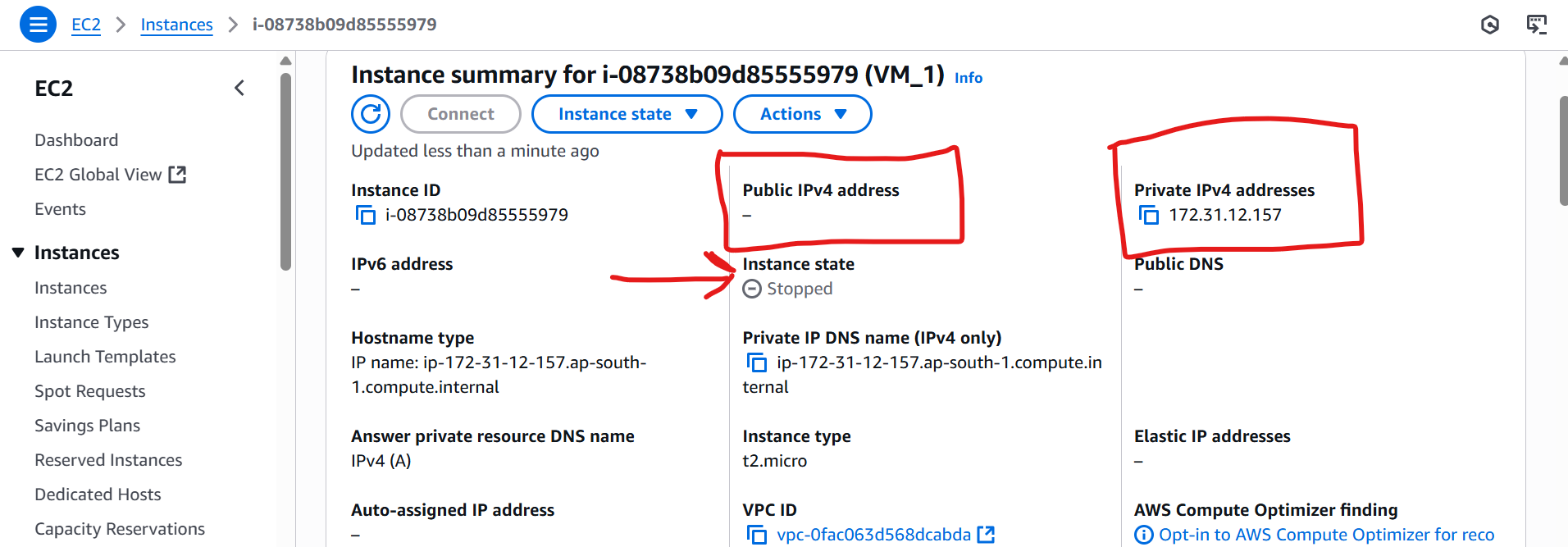1568x547 pixels.
Task: Click the refresh instance summary icon
Action: pos(370,114)
